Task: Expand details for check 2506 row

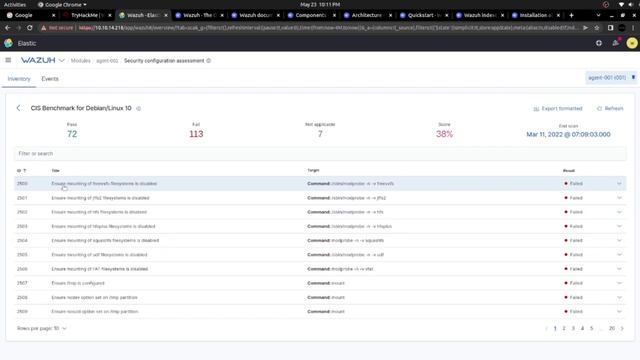Action: [x=619, y=269]
